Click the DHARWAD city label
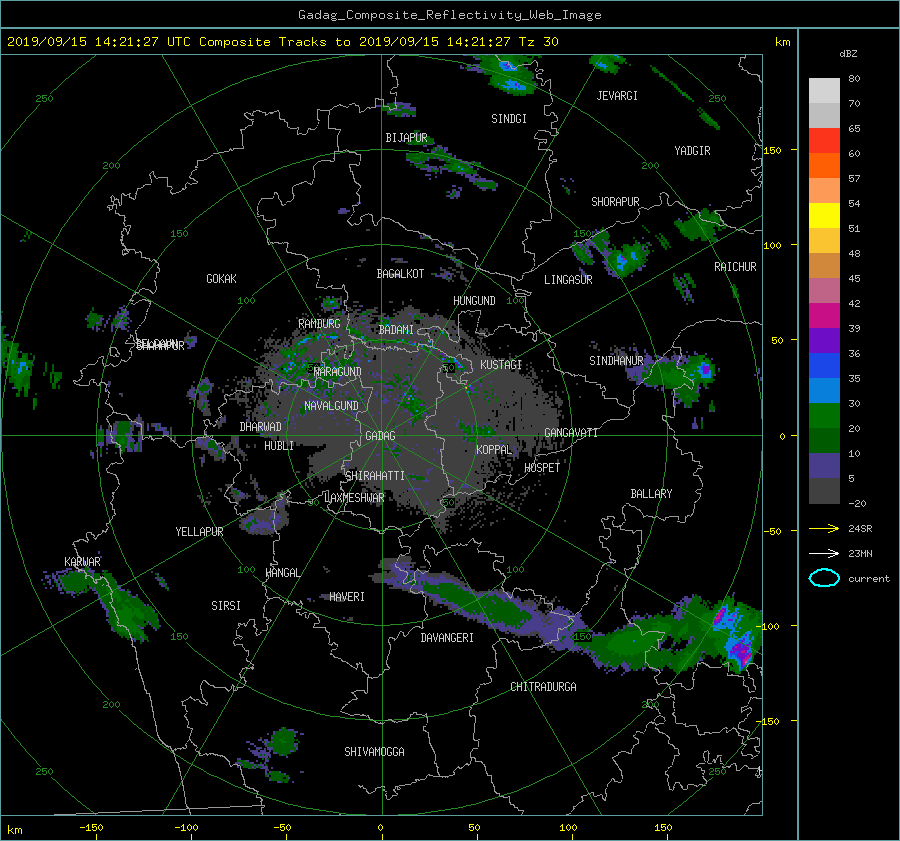The image size is (900, 841). 260,427
